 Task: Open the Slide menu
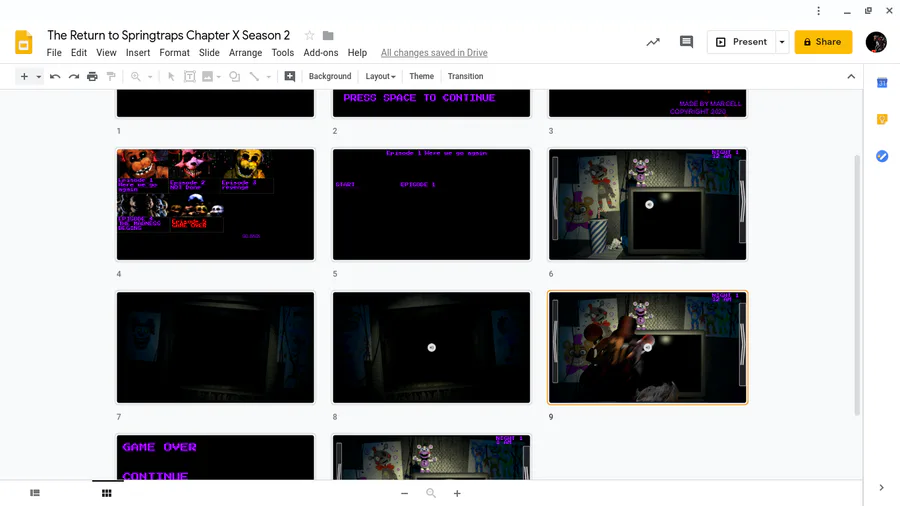pos(209,53)
